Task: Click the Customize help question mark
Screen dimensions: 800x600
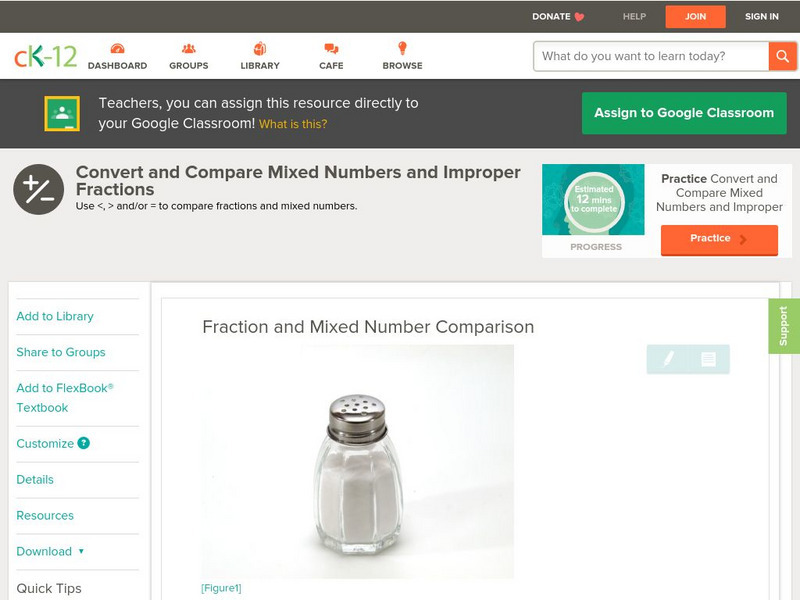Action: pos(83,443)
